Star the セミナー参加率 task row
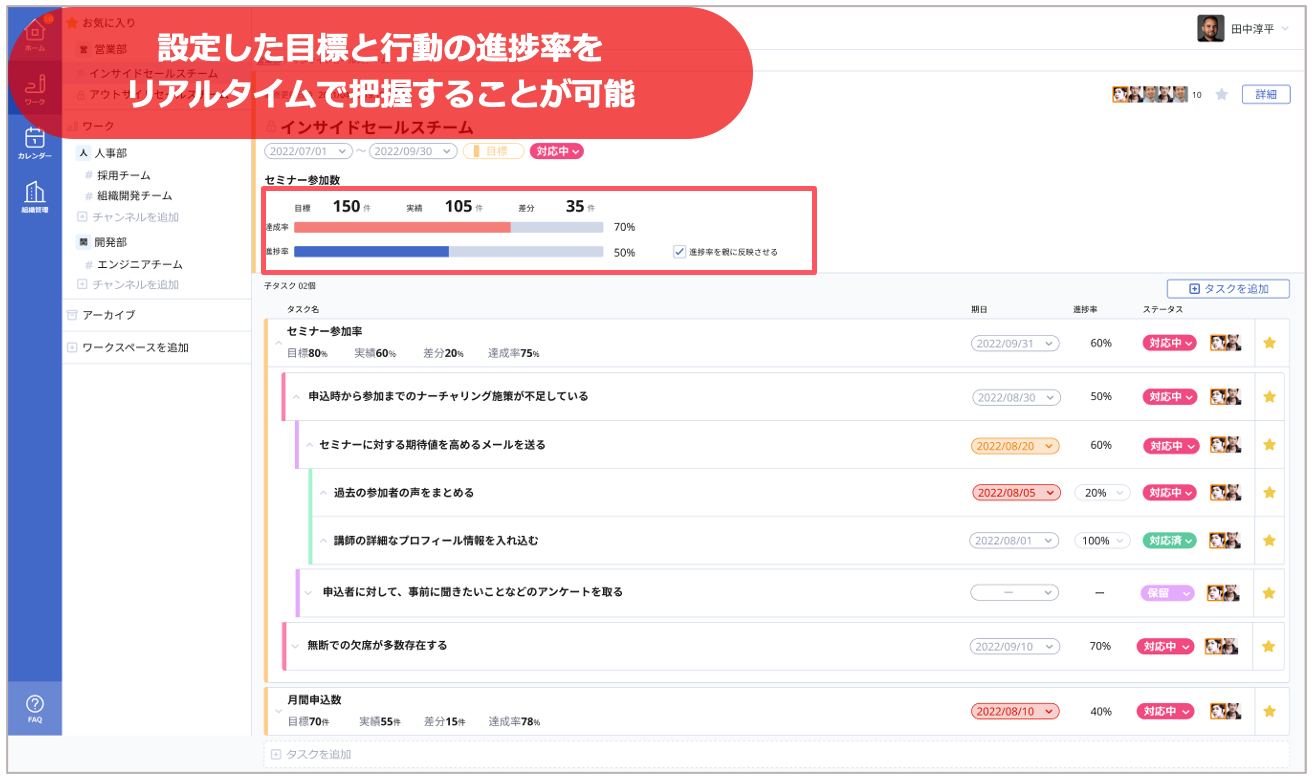The width and height of the screenshot is (1312, 776). tap(1269, 343)
